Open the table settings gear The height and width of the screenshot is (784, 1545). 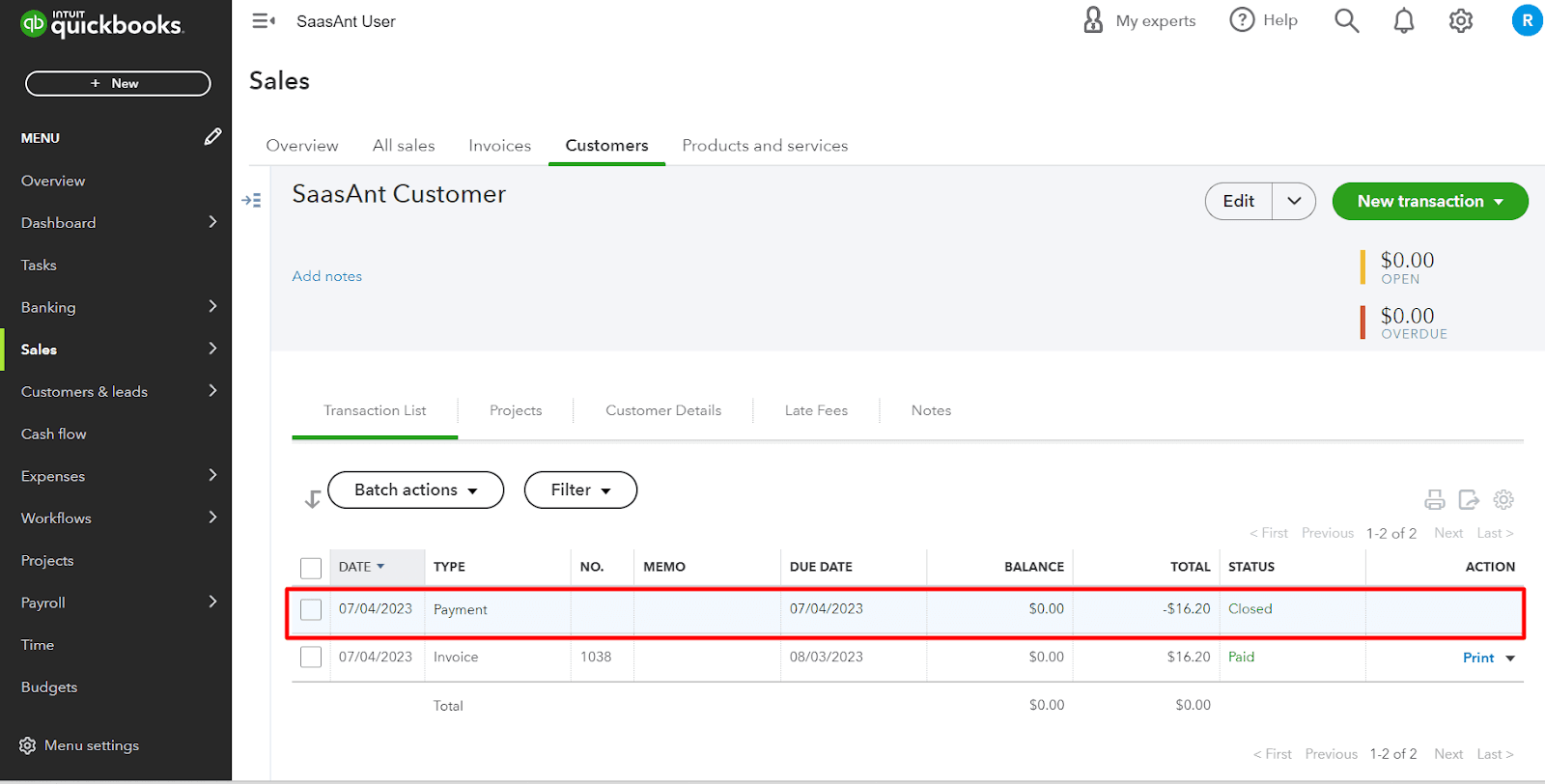coord(1503,499)
